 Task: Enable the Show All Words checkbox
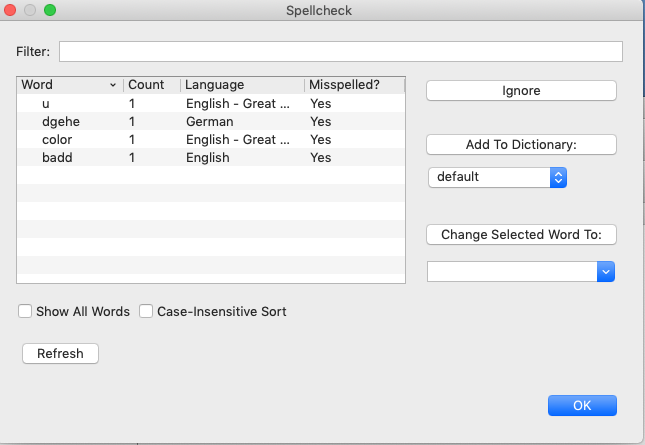click(25, 312)
